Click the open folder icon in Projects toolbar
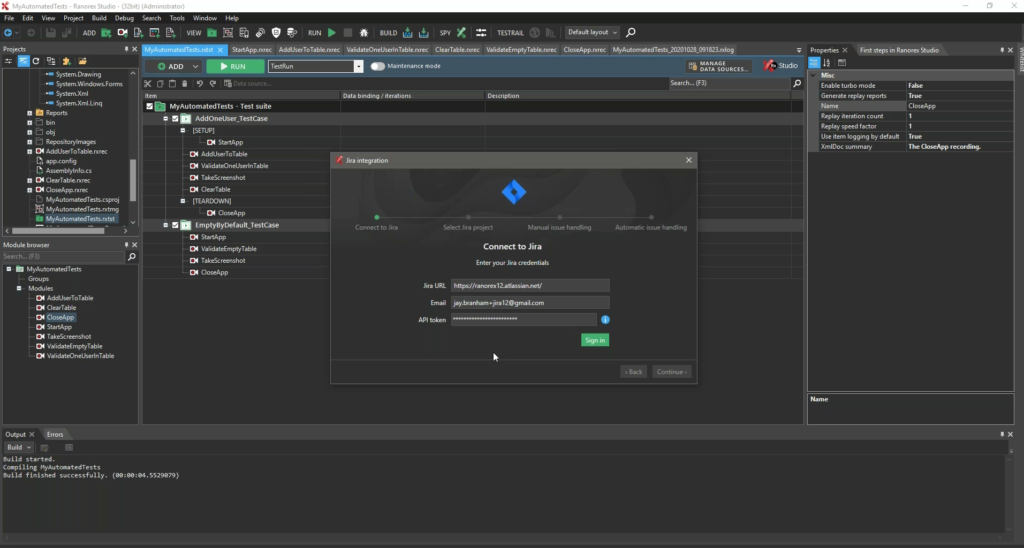 coord(82,61)
